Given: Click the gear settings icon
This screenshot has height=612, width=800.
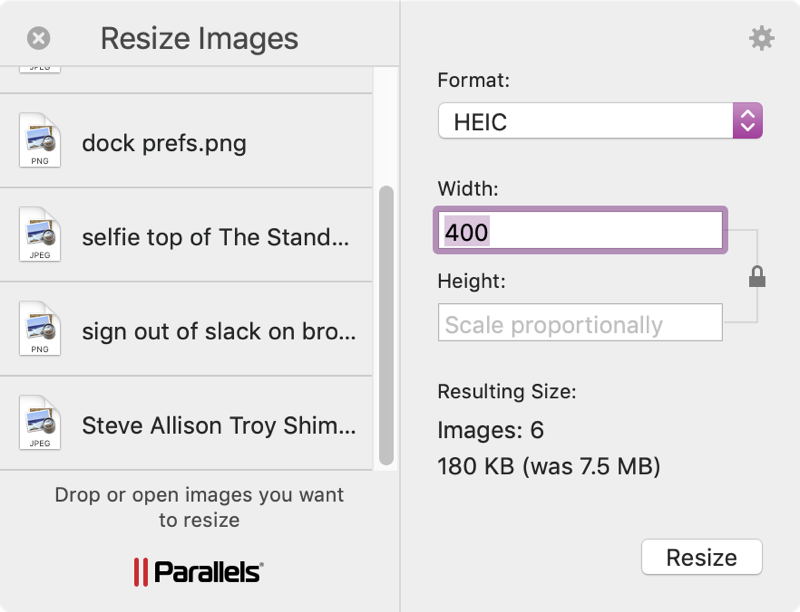Looking at the screenshot, I should (x=761, y=39).
